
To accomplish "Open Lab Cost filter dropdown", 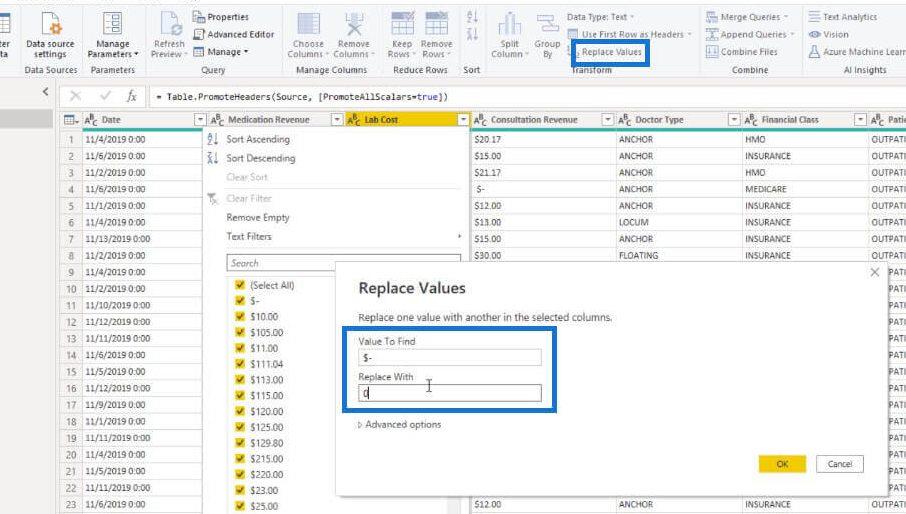I will (463, 120).
